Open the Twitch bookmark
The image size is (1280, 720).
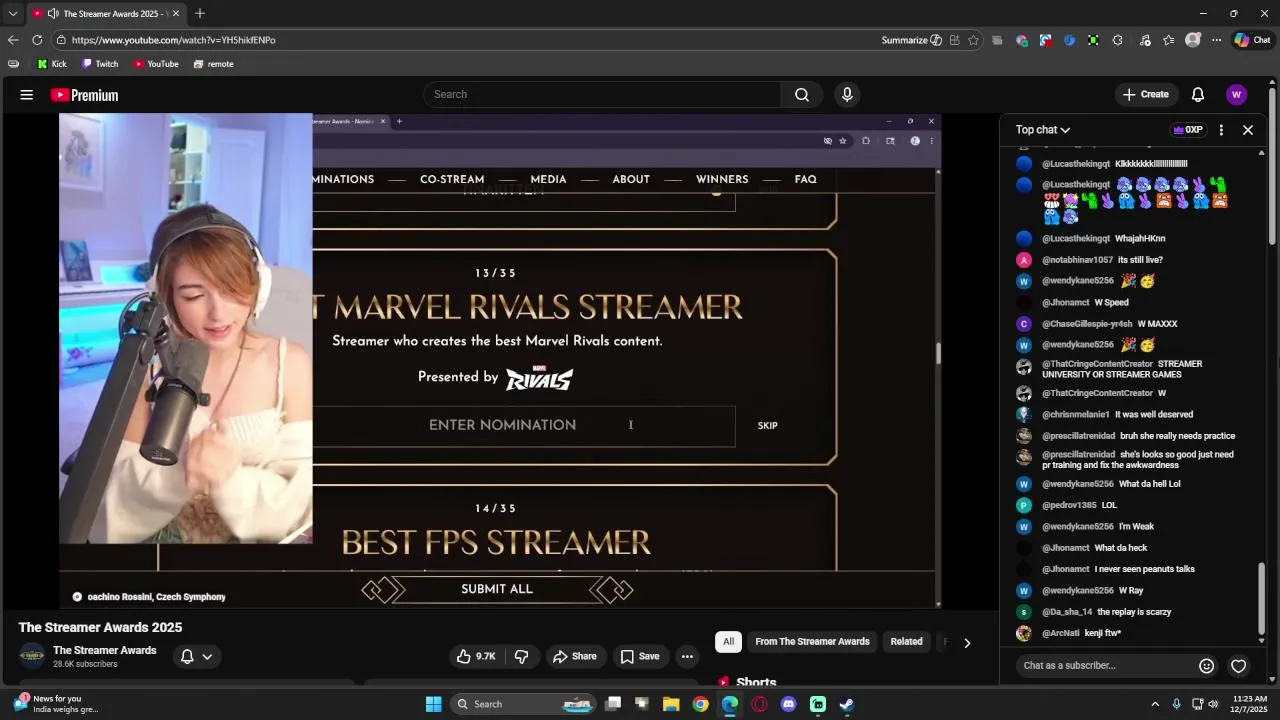pyautogui.click(x=100, y=64)
